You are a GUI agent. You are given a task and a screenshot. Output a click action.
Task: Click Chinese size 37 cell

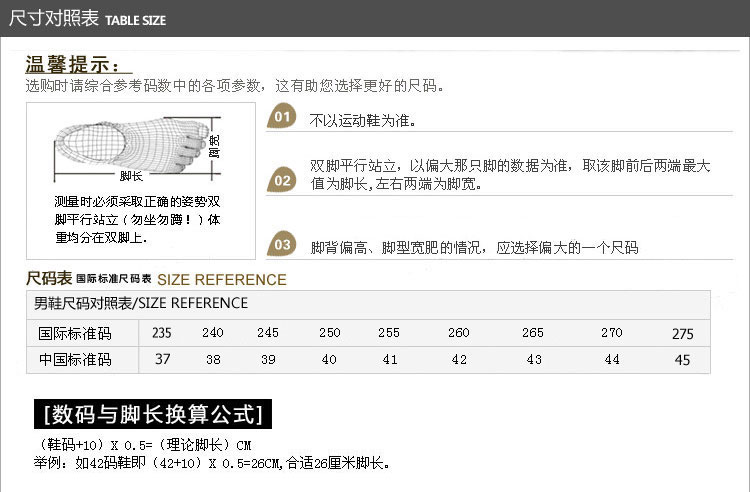163,359
